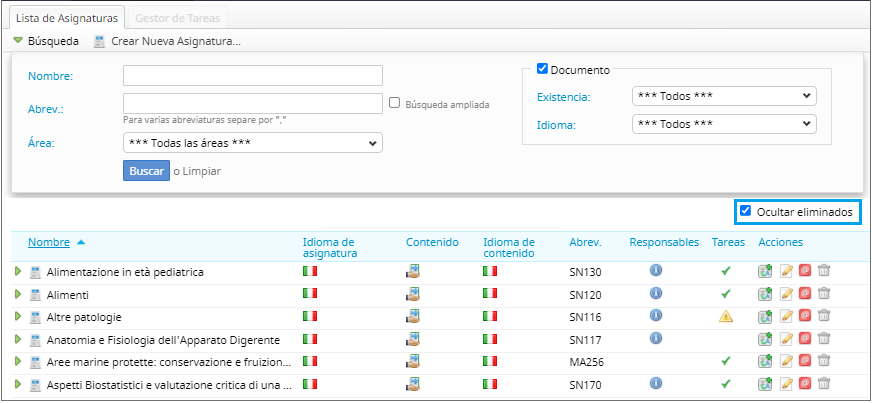
Task: Click the pencil edit icon for Alimenti
Action: point(786,294)
